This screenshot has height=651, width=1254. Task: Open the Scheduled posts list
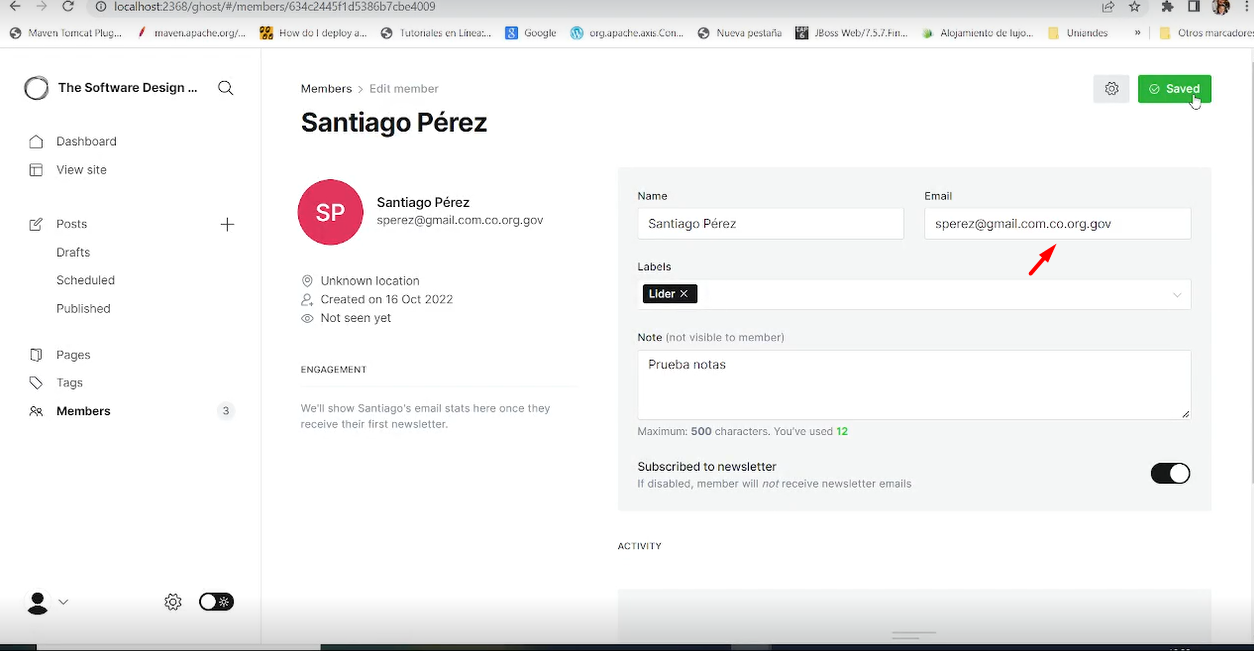pos(85,280)
